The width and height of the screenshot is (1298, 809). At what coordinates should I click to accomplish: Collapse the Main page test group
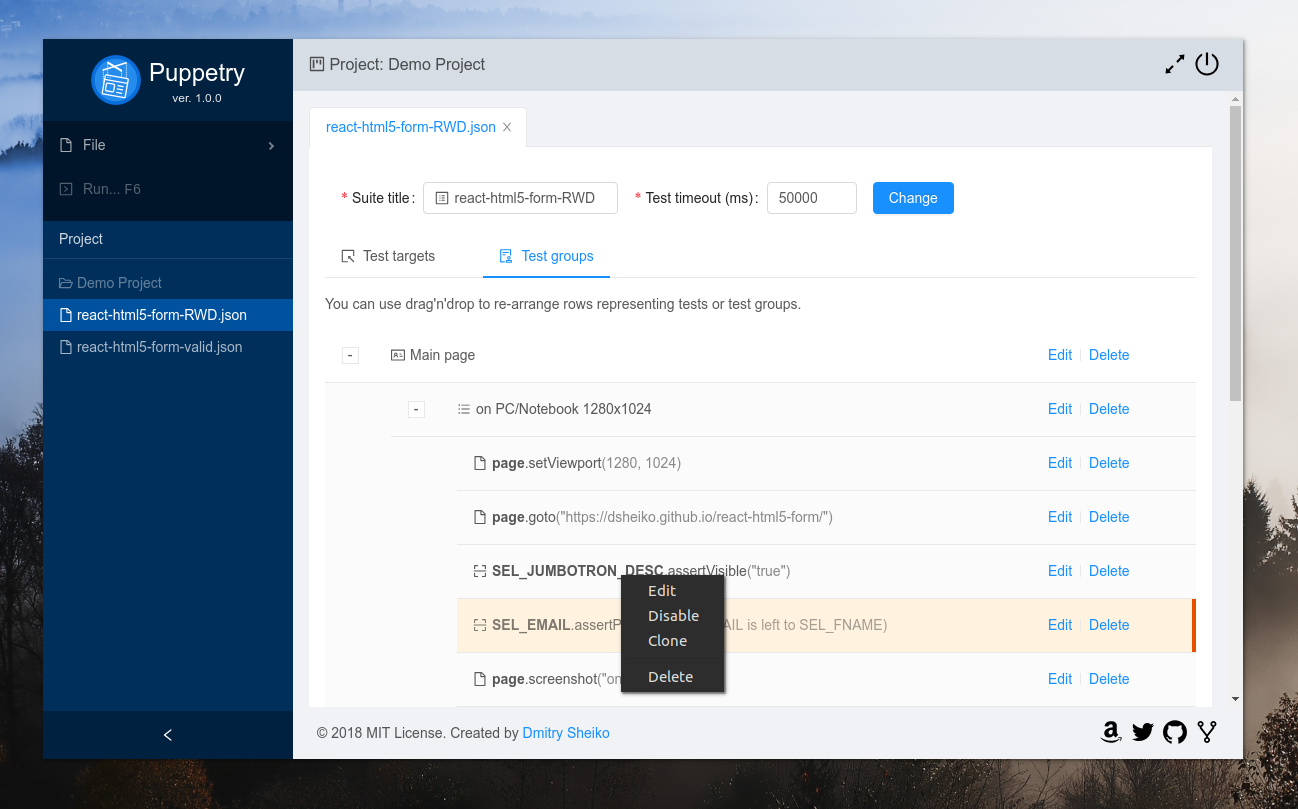pos(350,355)
